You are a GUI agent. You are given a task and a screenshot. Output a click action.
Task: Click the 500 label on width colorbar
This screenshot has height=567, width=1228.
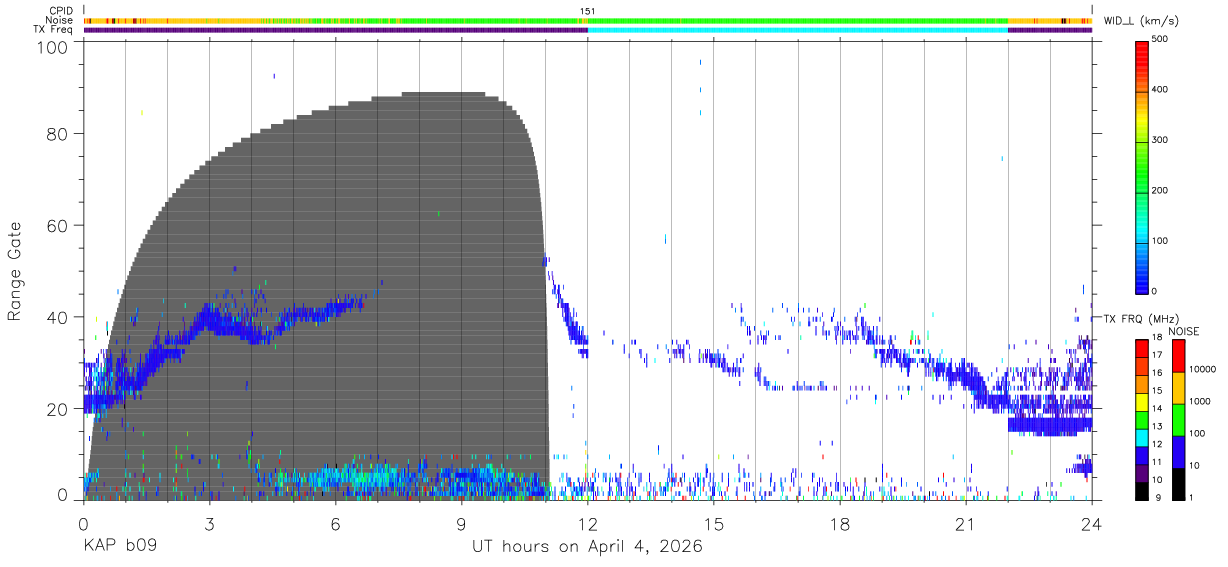(1160, 40)
